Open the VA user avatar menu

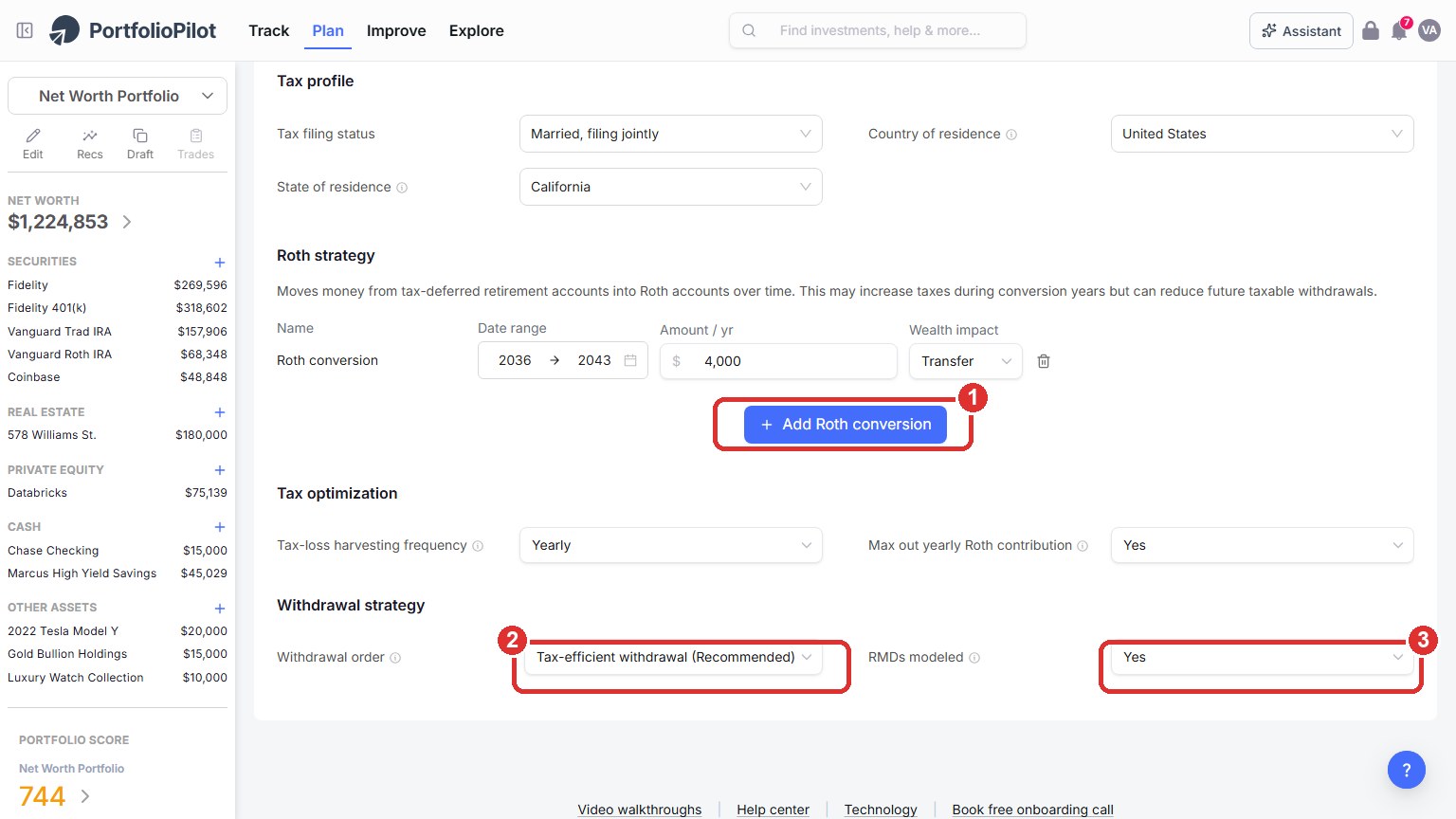(x=1429, y=30)
